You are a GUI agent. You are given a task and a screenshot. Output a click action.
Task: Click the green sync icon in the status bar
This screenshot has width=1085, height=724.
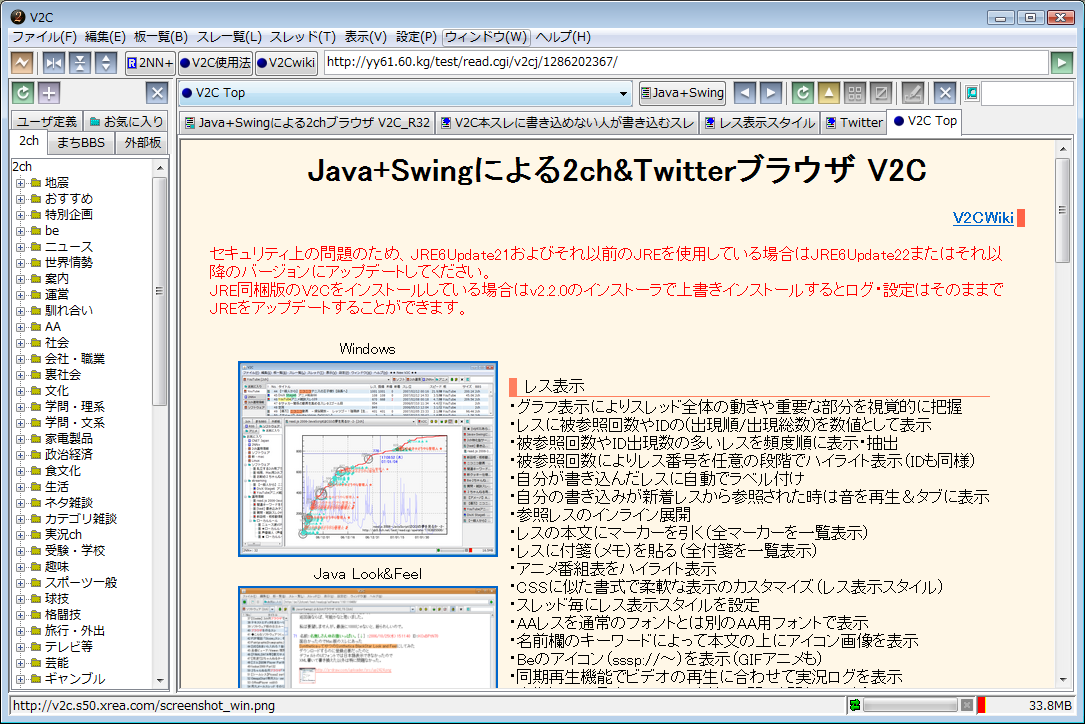click(853, 705)
